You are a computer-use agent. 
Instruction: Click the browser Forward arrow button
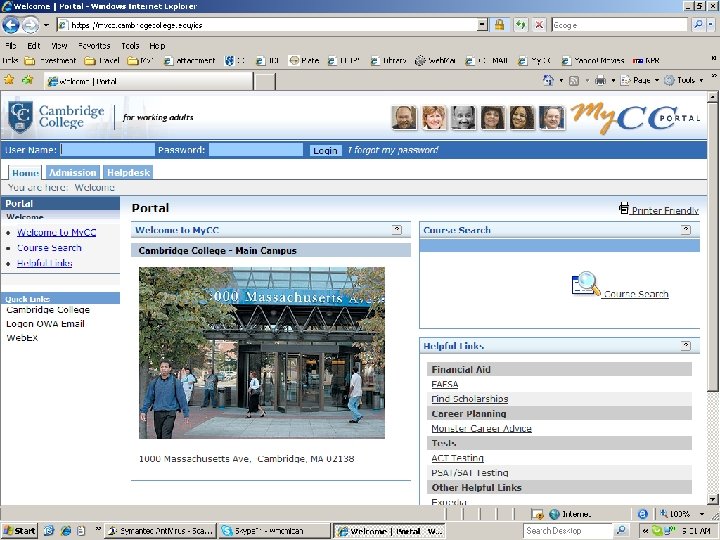click(30, 25)
